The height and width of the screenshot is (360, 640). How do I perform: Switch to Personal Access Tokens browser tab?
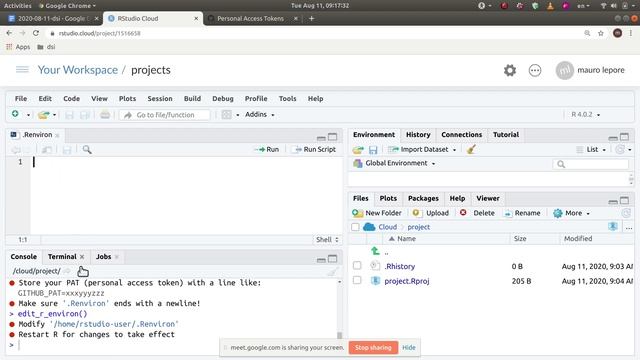click(250, 18)
